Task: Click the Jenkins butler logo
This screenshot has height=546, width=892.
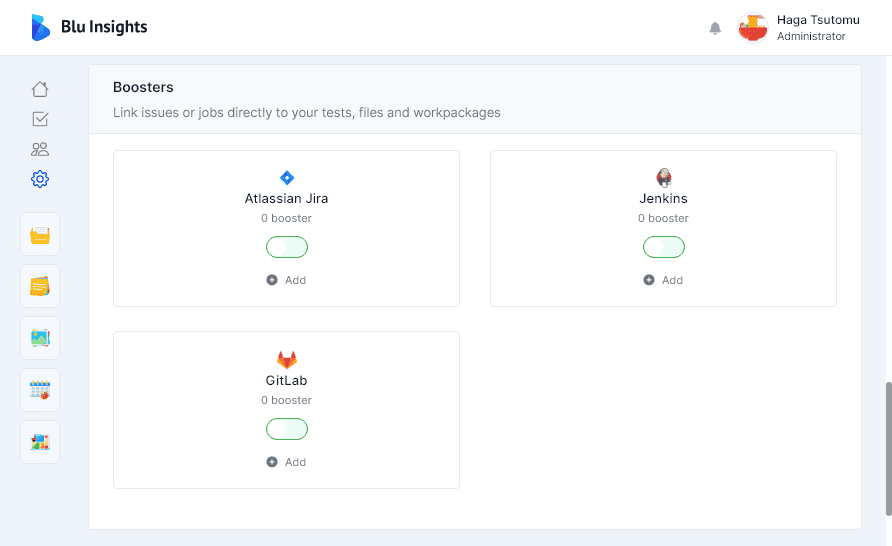Action: pyautogui.click(x=663, y=177)
